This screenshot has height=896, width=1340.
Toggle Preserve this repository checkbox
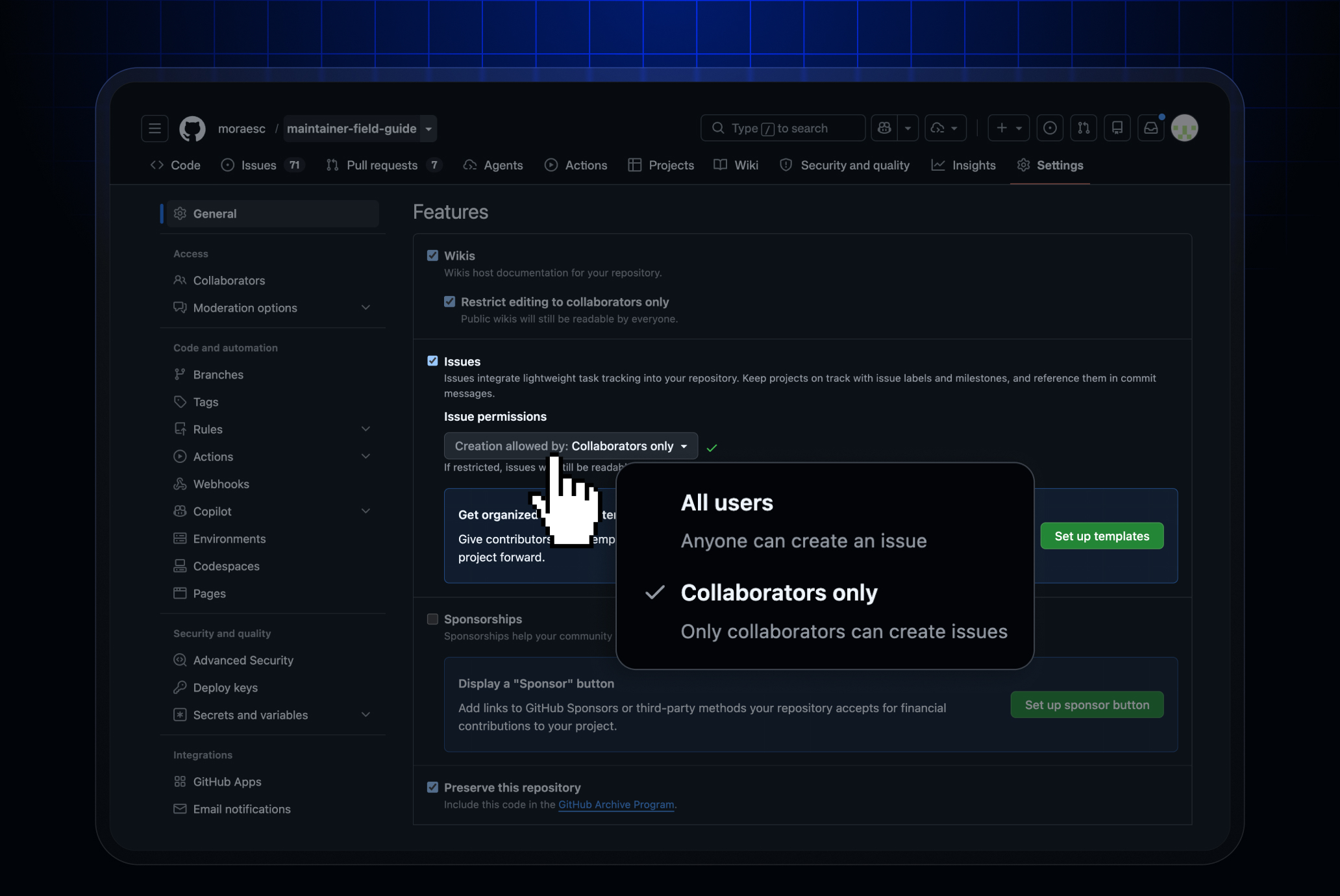pyautogui.click(x=433, y=788)
